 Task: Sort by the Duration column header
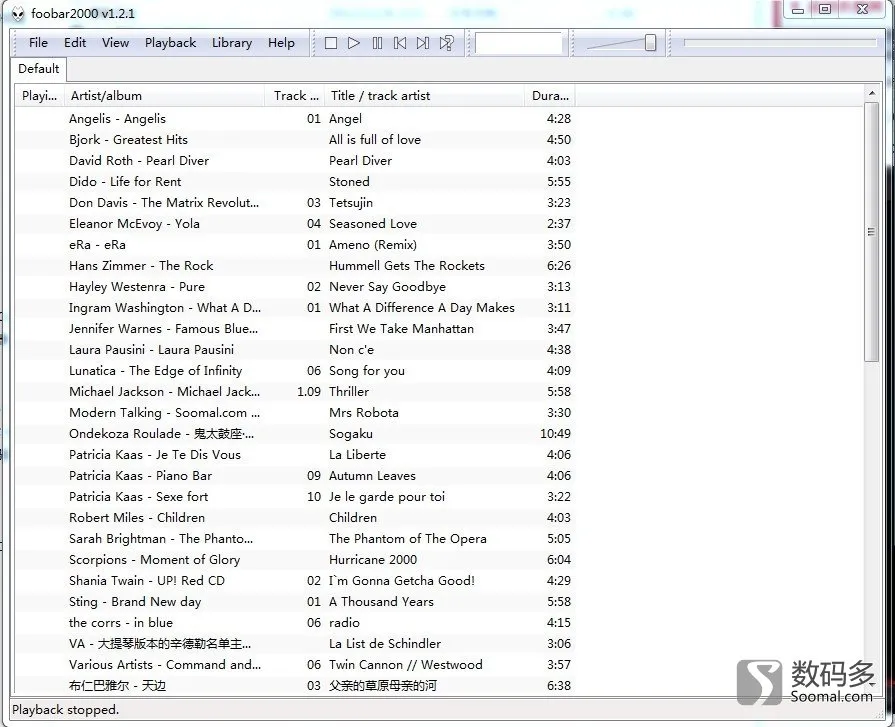tap(550, 96)
